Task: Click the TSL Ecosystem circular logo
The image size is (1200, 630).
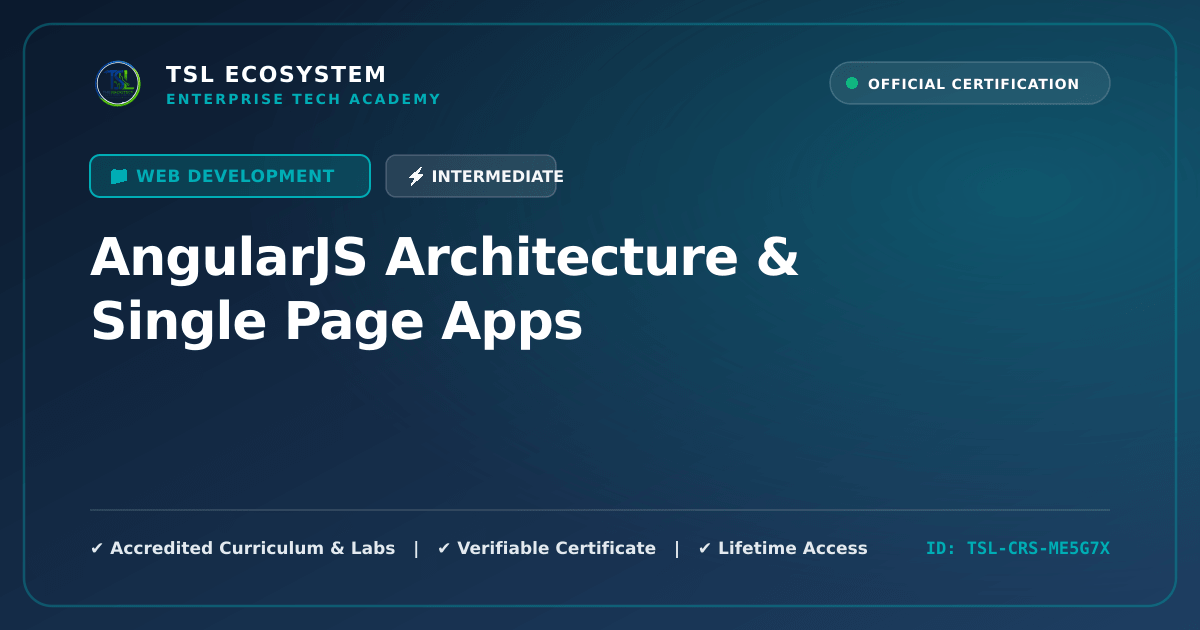Action: [x=118, y=84]
